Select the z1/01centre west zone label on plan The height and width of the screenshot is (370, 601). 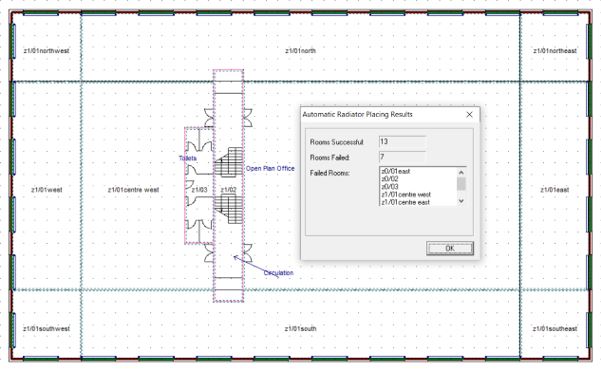click(133, 190)
